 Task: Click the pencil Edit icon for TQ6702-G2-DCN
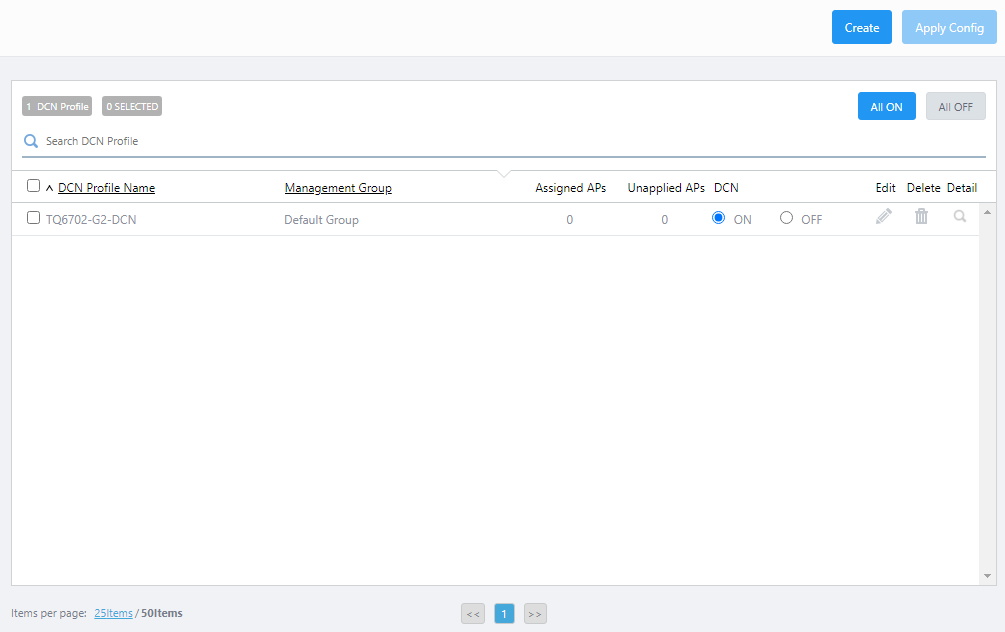[884, 216]
